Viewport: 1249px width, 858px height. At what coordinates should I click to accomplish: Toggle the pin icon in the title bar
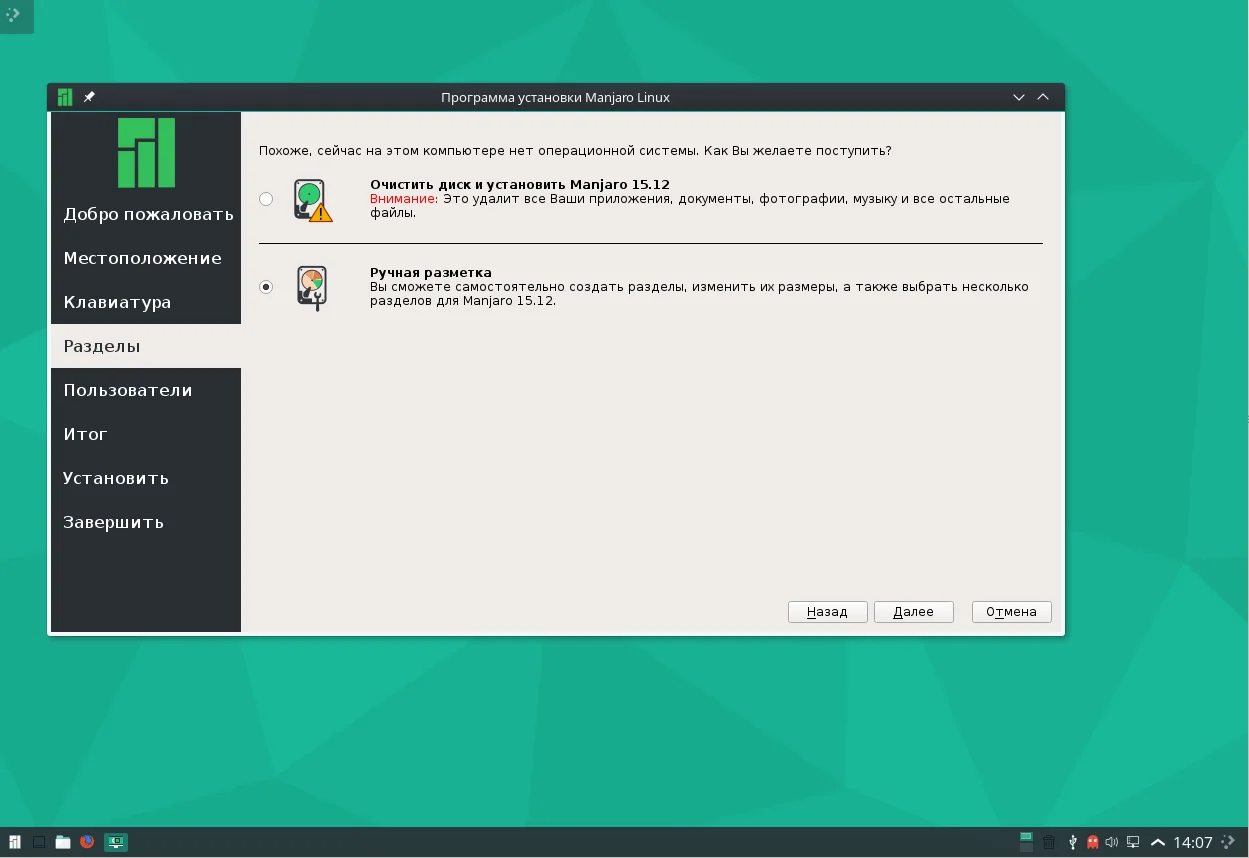(89, 97)
